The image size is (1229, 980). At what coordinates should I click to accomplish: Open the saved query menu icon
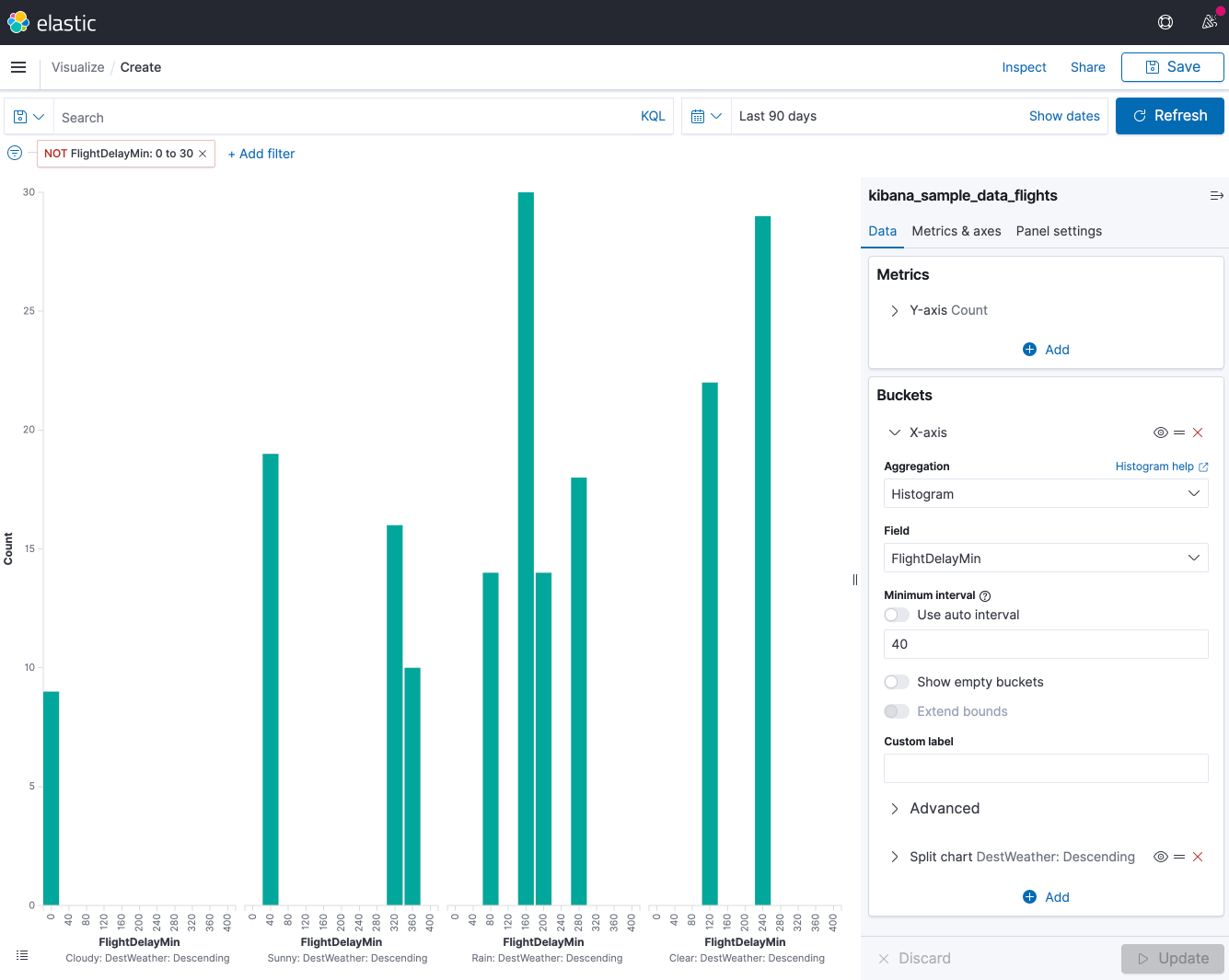[29, 117]
